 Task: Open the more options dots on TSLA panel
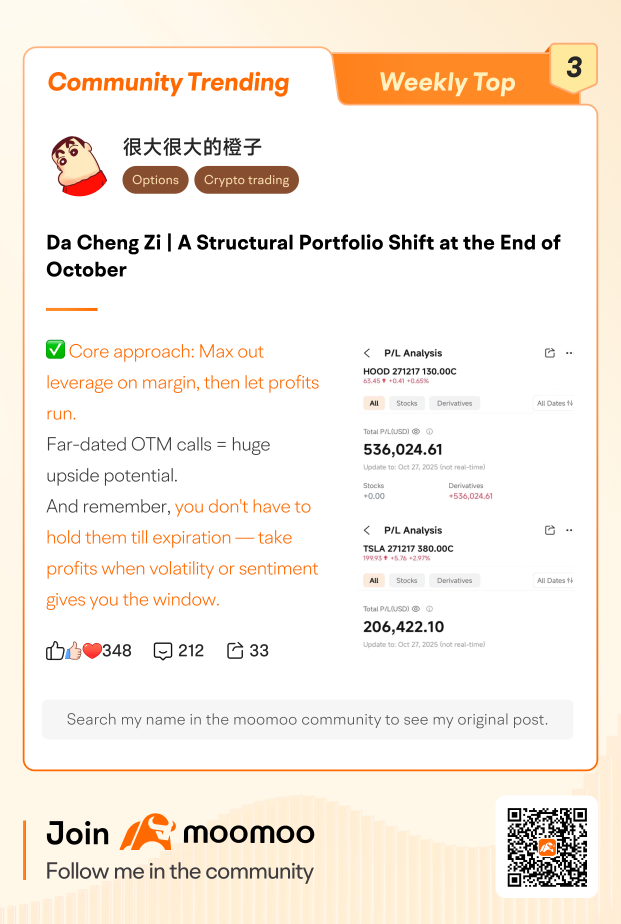pos(569,530)
